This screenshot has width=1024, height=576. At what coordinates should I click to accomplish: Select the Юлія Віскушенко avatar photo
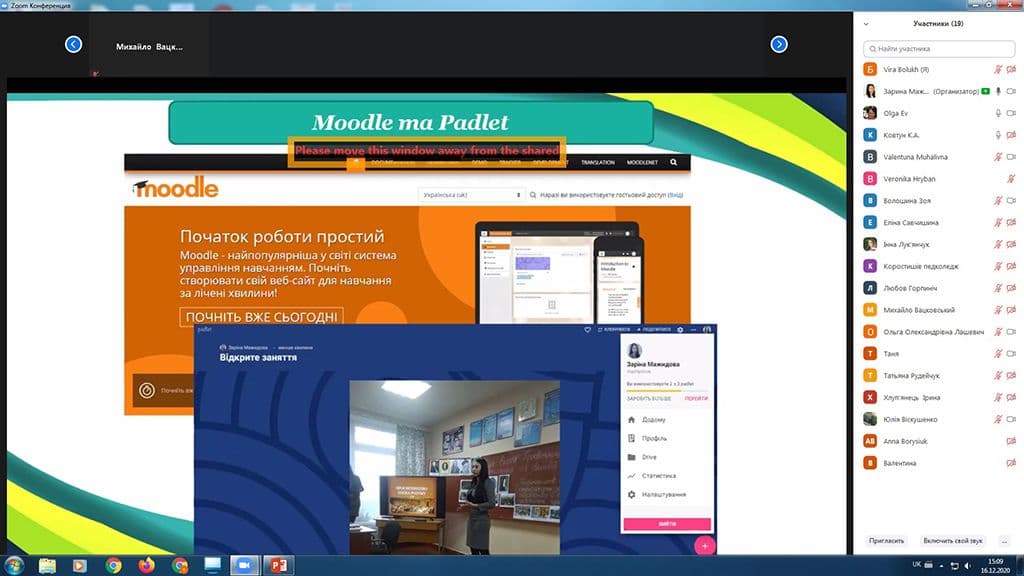870,419
